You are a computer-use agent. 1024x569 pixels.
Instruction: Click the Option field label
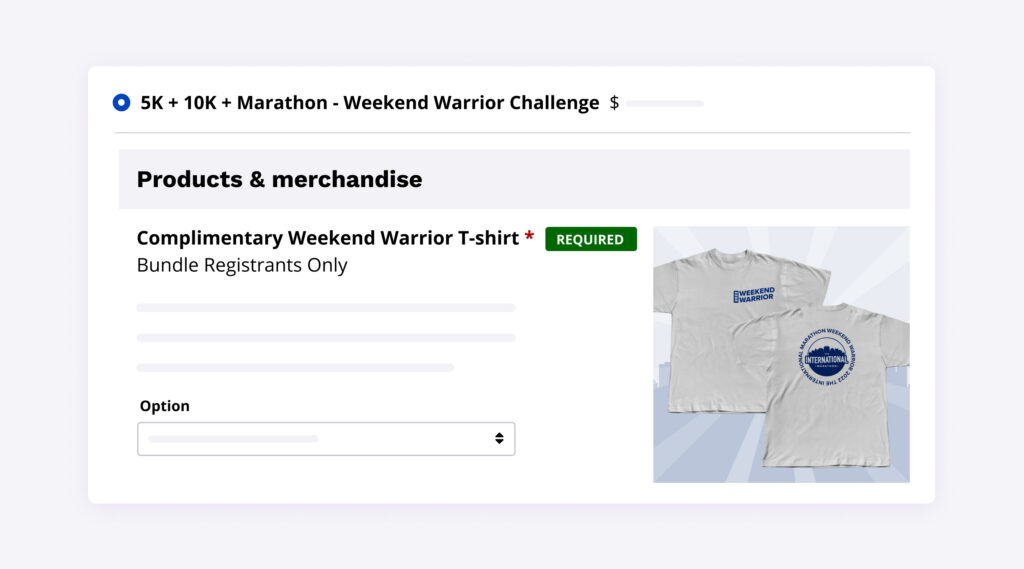pyautogui.click(x=164, y=406)
